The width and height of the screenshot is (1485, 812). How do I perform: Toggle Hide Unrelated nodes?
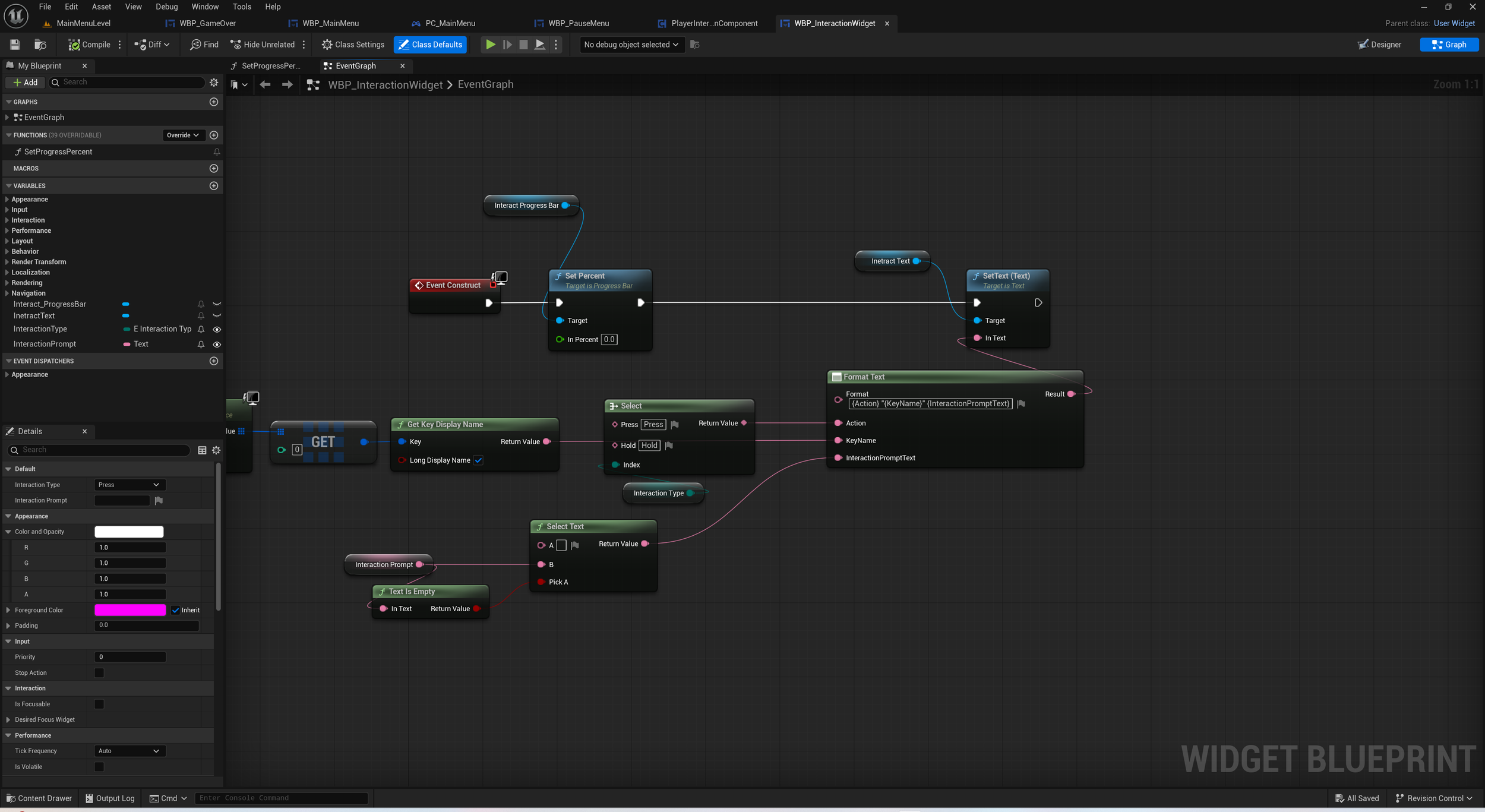(262, 45)
